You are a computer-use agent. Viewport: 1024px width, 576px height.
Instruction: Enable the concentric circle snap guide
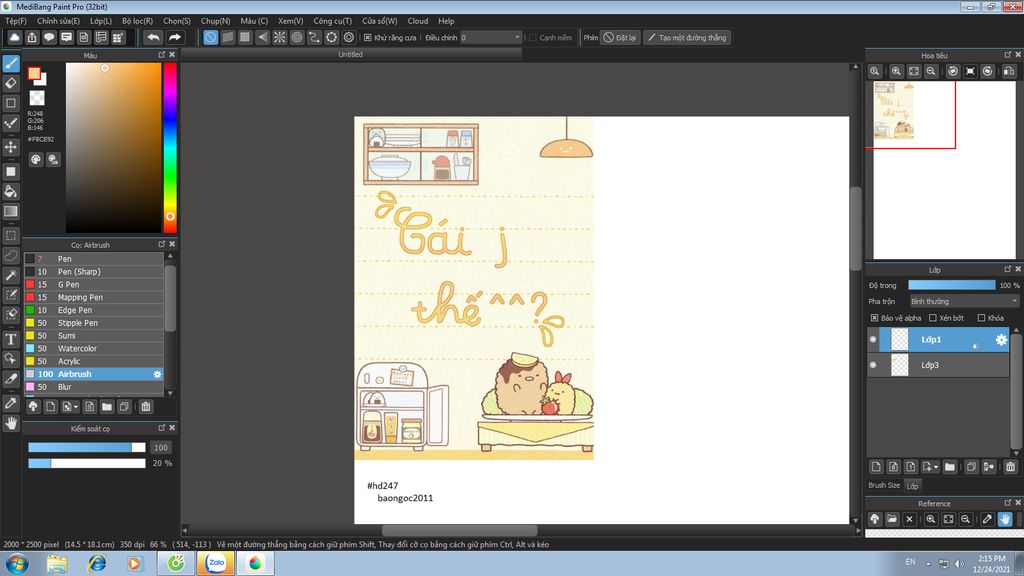297,37
